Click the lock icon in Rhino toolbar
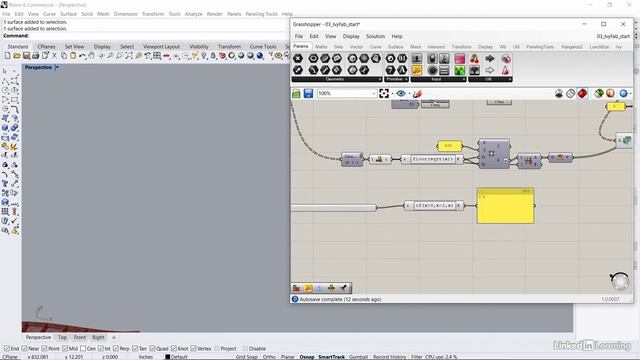 [213, 56]
